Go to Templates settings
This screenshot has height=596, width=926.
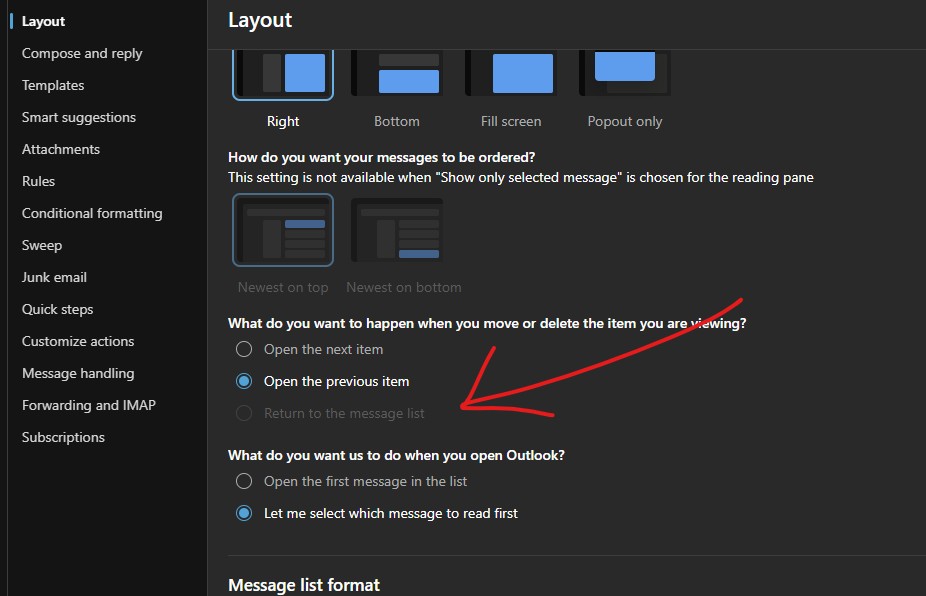[53, 85]
